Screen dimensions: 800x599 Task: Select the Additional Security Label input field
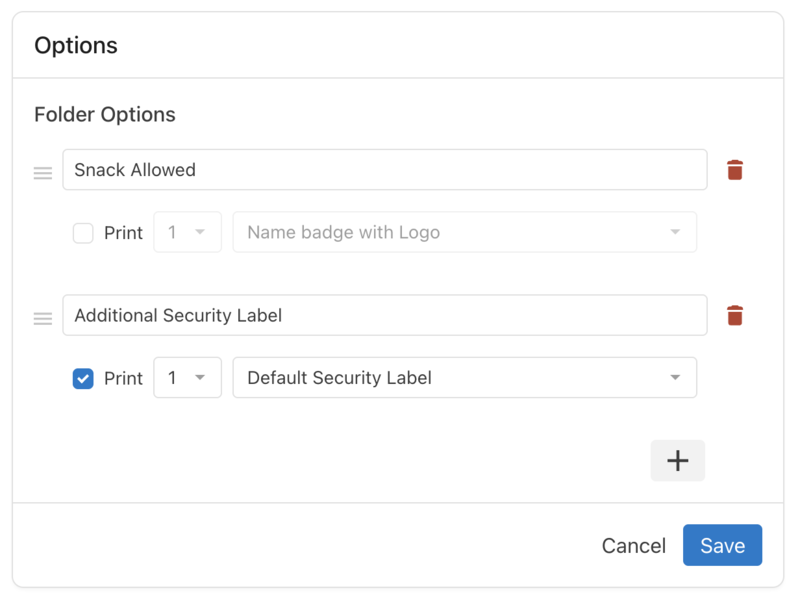(x=385, y=315)
